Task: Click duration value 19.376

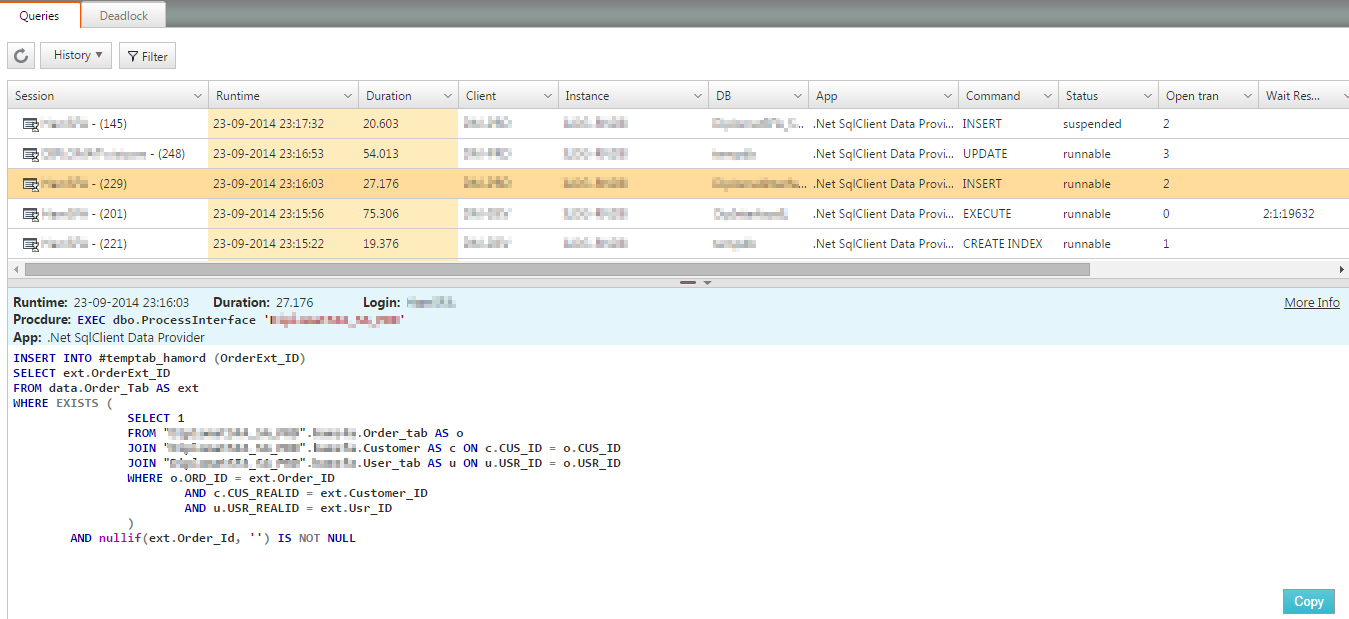Action: 381,244
